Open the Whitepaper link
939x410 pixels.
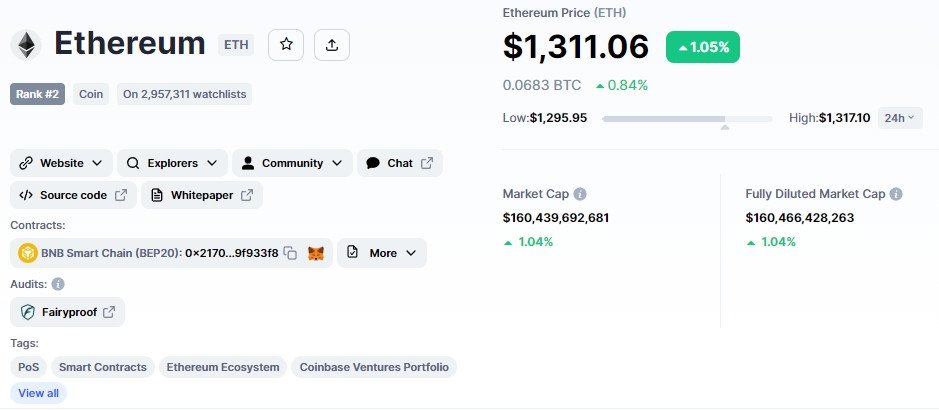click(202, 195)
